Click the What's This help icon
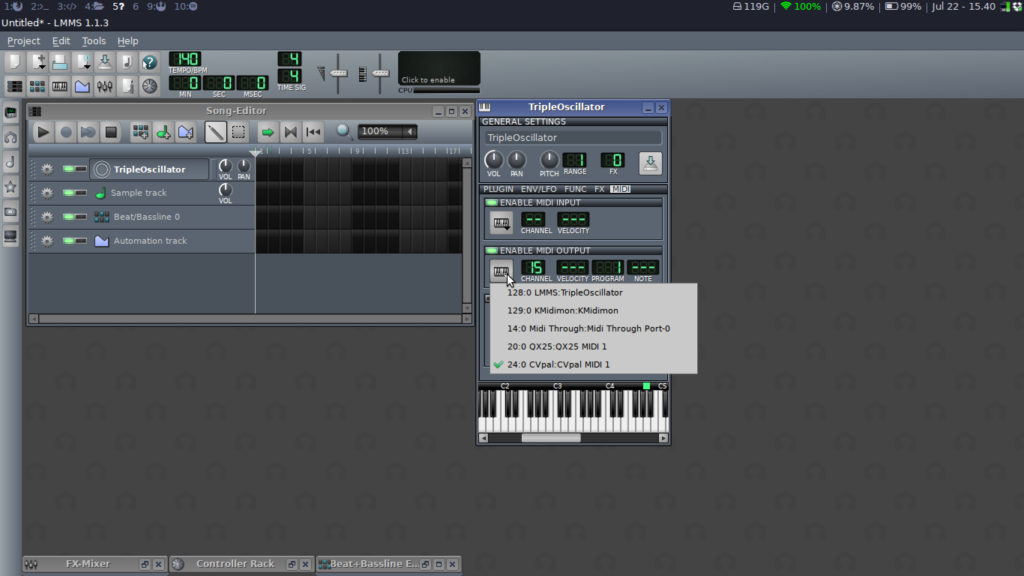 click(x=150, y=62)
